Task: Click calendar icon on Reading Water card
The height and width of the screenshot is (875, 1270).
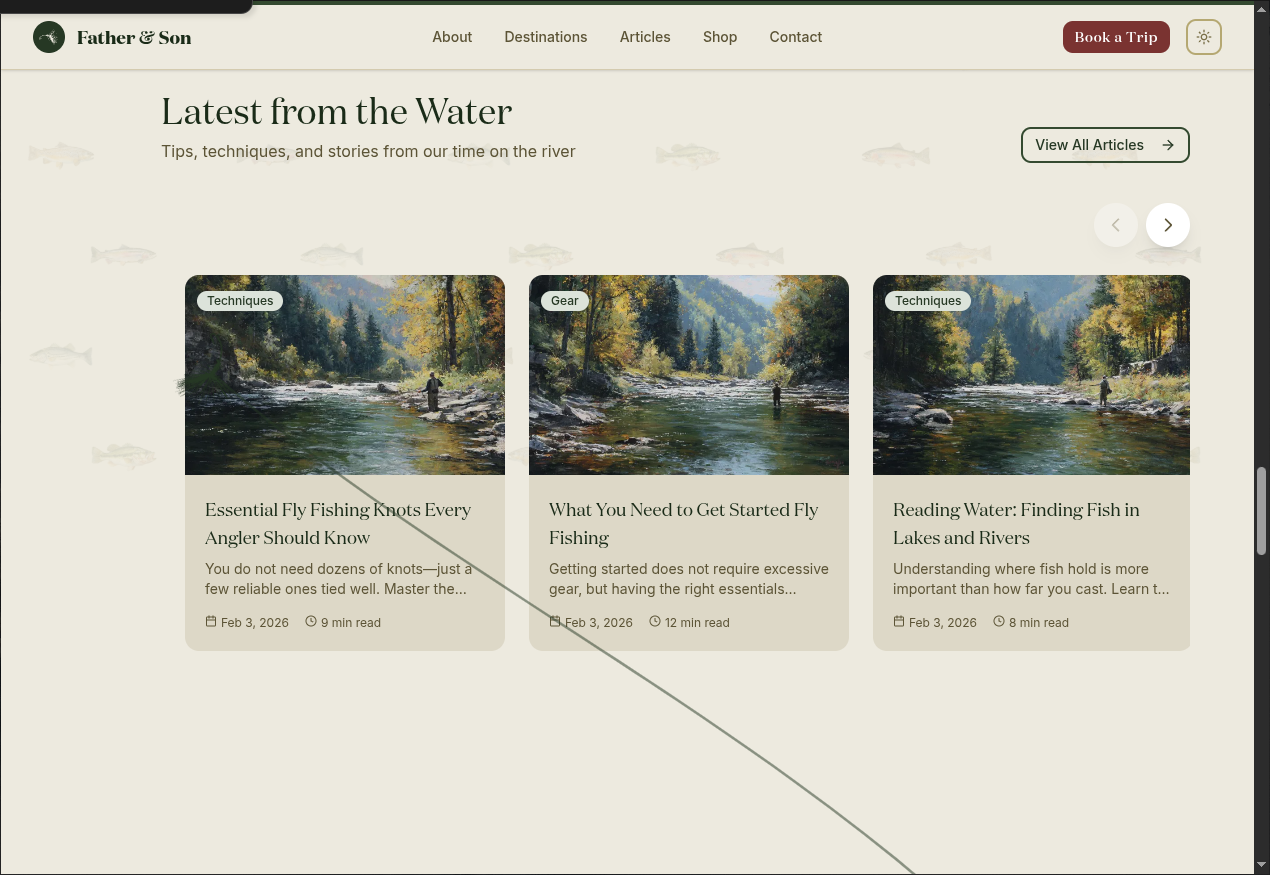Action: [899, 621]
